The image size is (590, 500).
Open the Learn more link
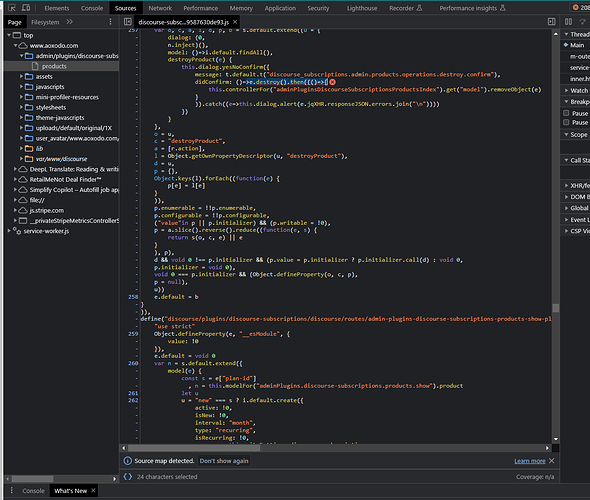530,461
